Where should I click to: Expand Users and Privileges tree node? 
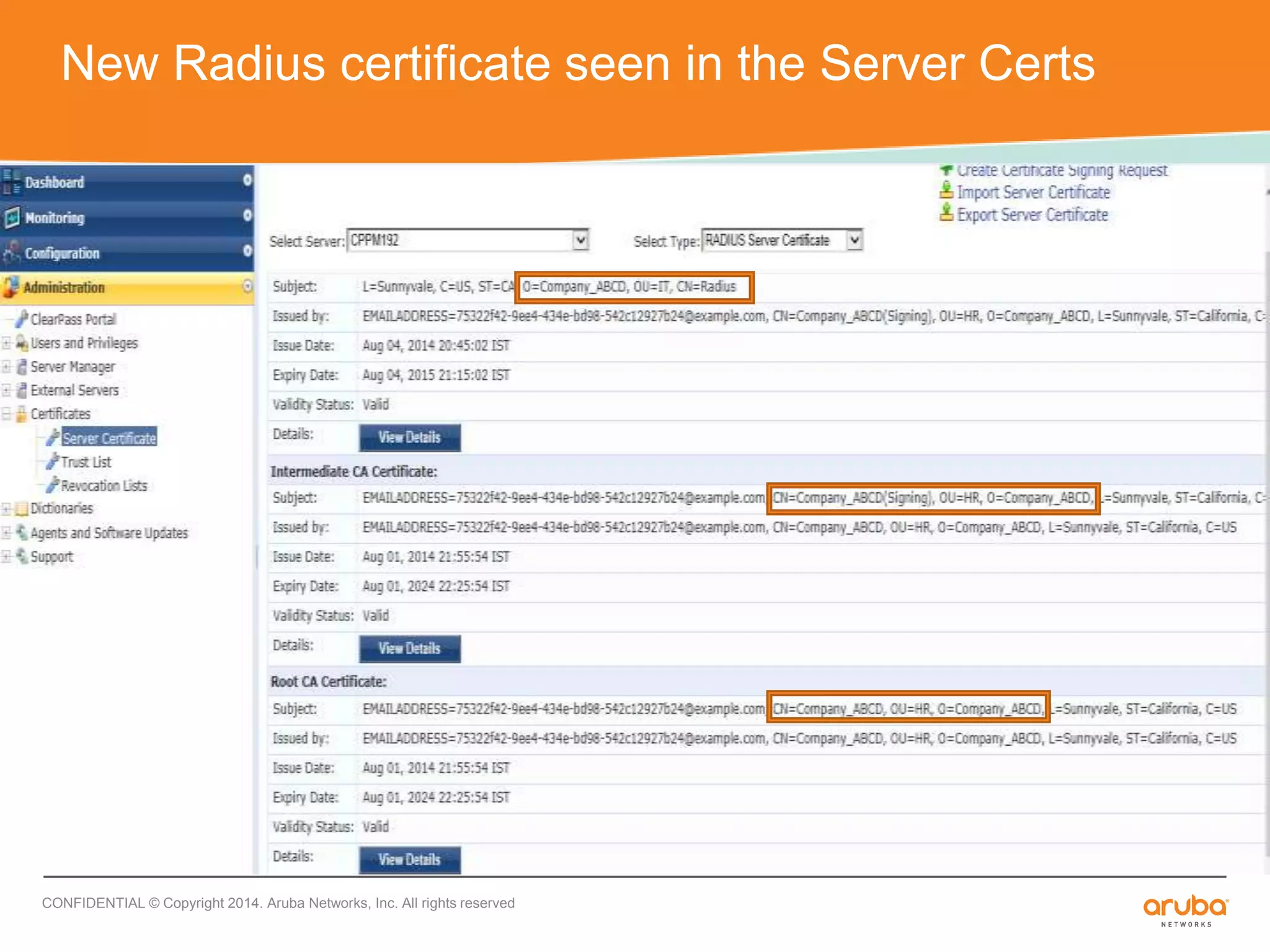(x=6, y=343)
